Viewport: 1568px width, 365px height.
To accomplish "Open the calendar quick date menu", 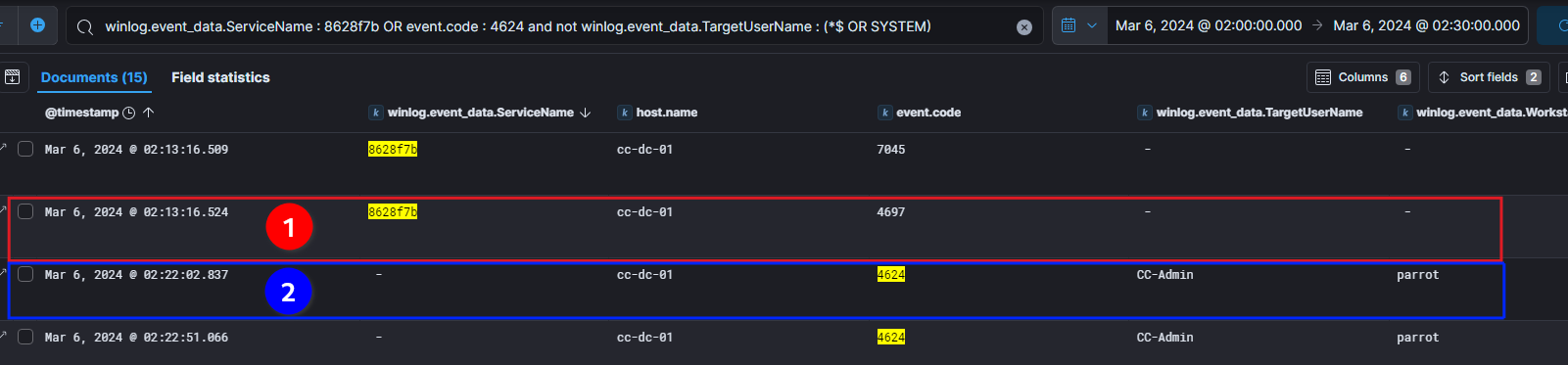I will point(1078,25).
